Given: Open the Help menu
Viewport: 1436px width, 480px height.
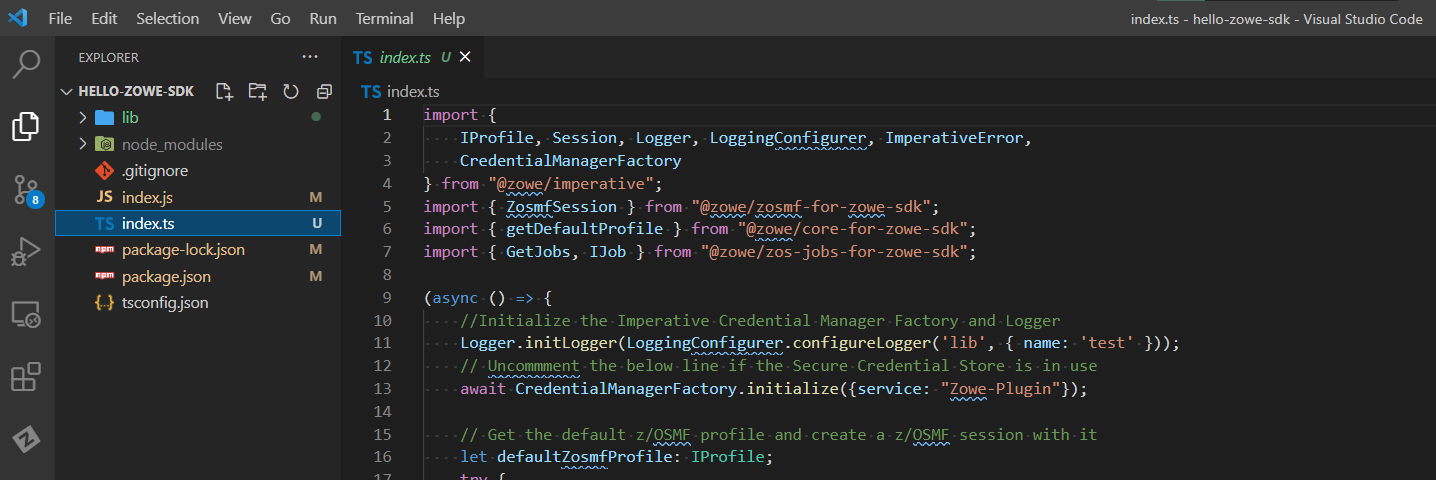Looking at the screenshot, I should pyautogui.click(x=449, y=18).
